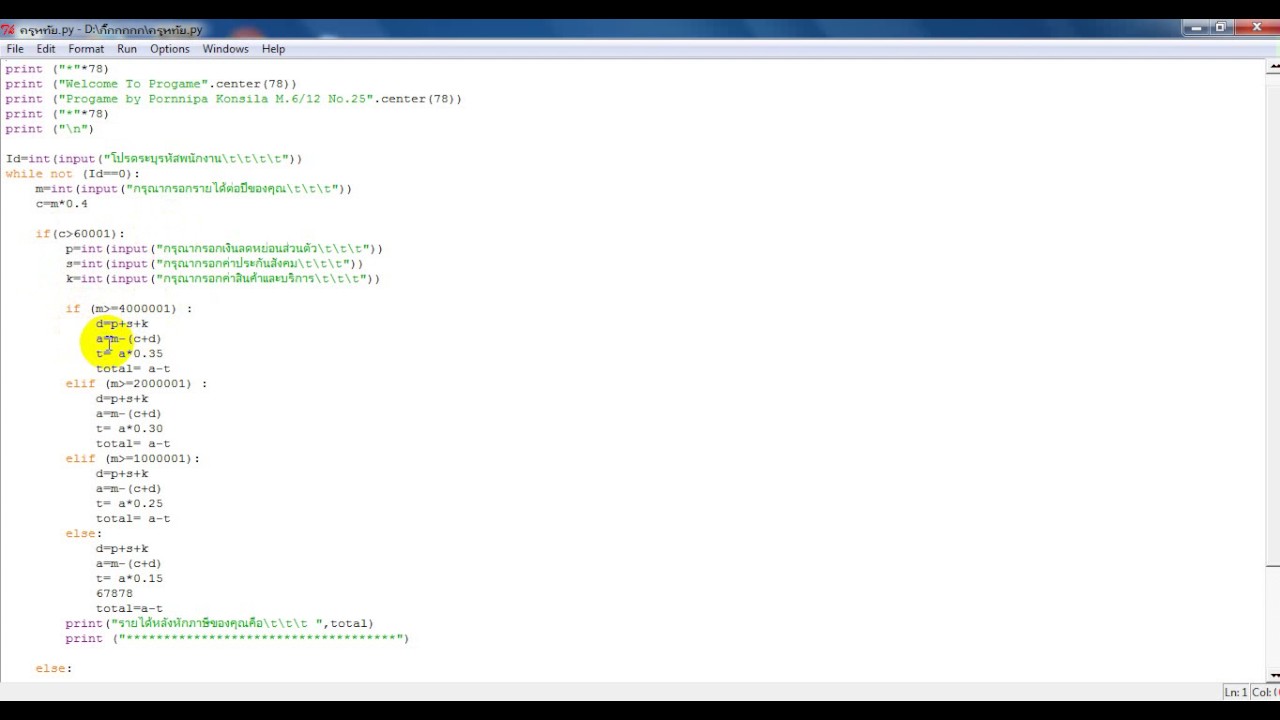Click the print ("\n") line
The image size is (1280, 720).
pyautogui.click(x=49, y=129)
